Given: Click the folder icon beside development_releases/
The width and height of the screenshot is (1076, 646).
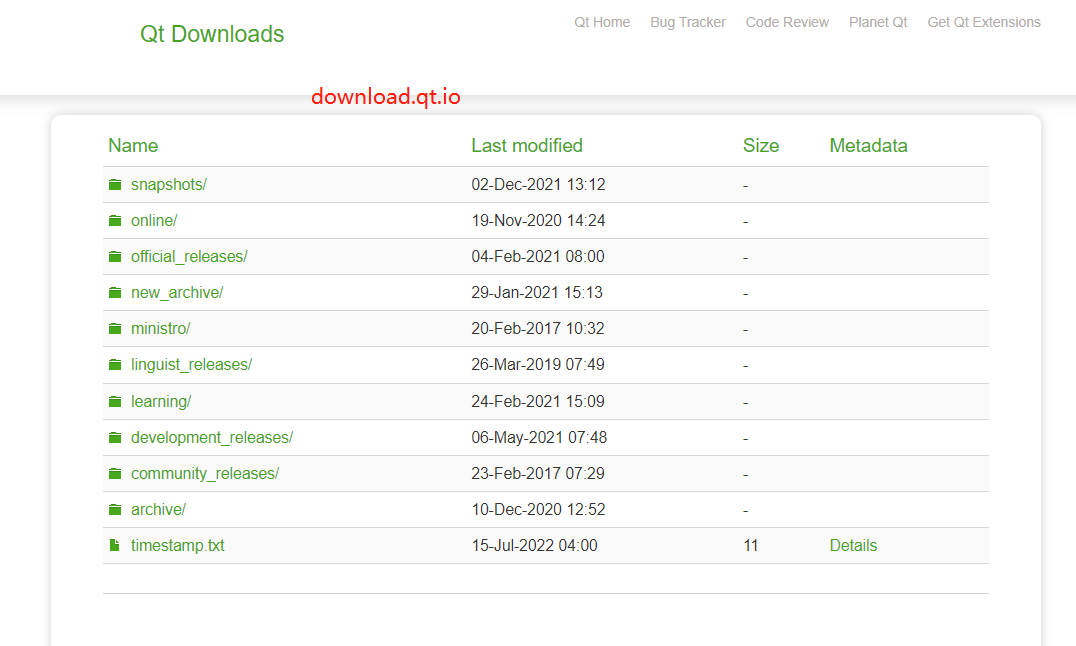Looking at the screenshot, I should 115,437.
